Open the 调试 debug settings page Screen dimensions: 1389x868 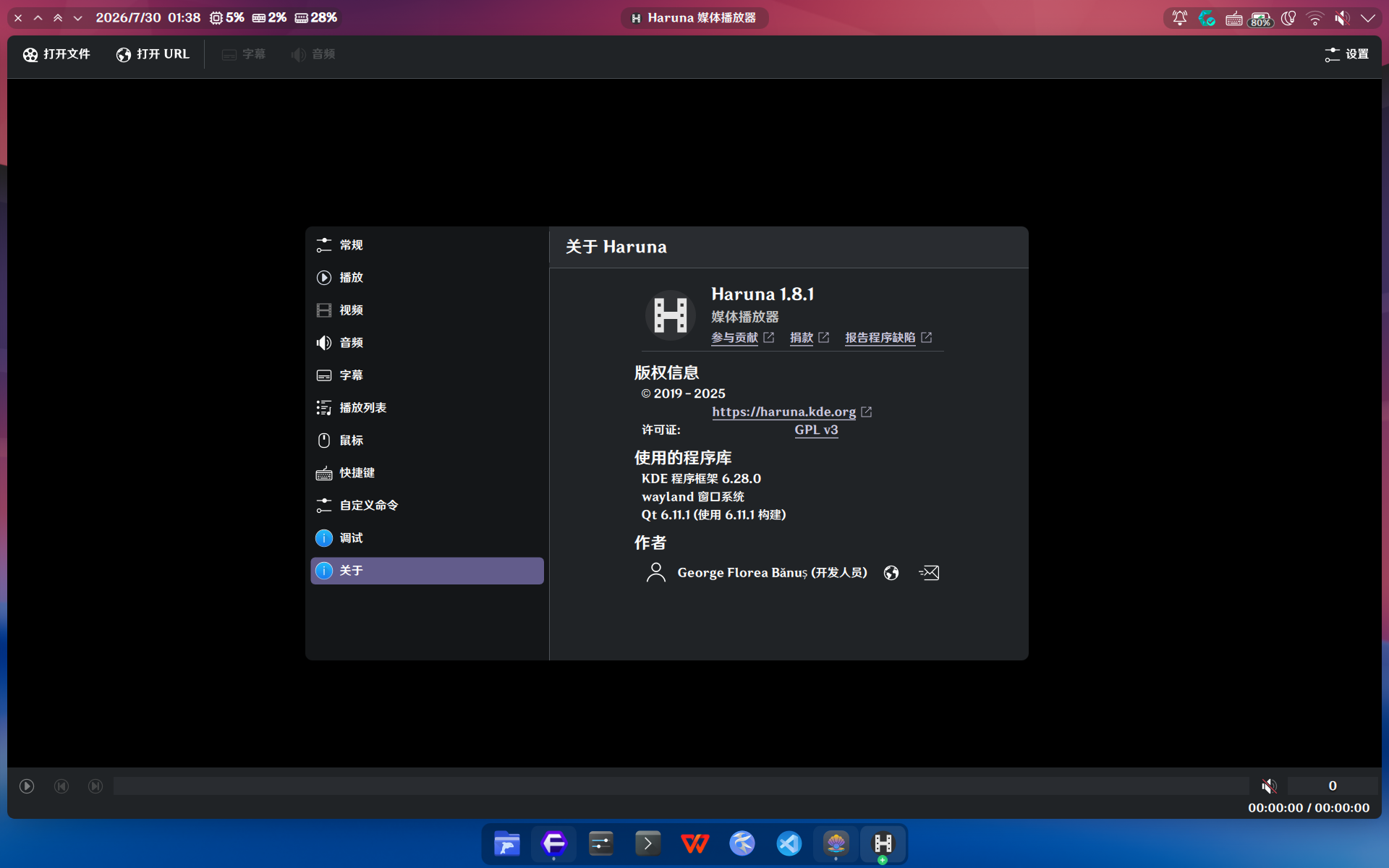click(427, 538)
